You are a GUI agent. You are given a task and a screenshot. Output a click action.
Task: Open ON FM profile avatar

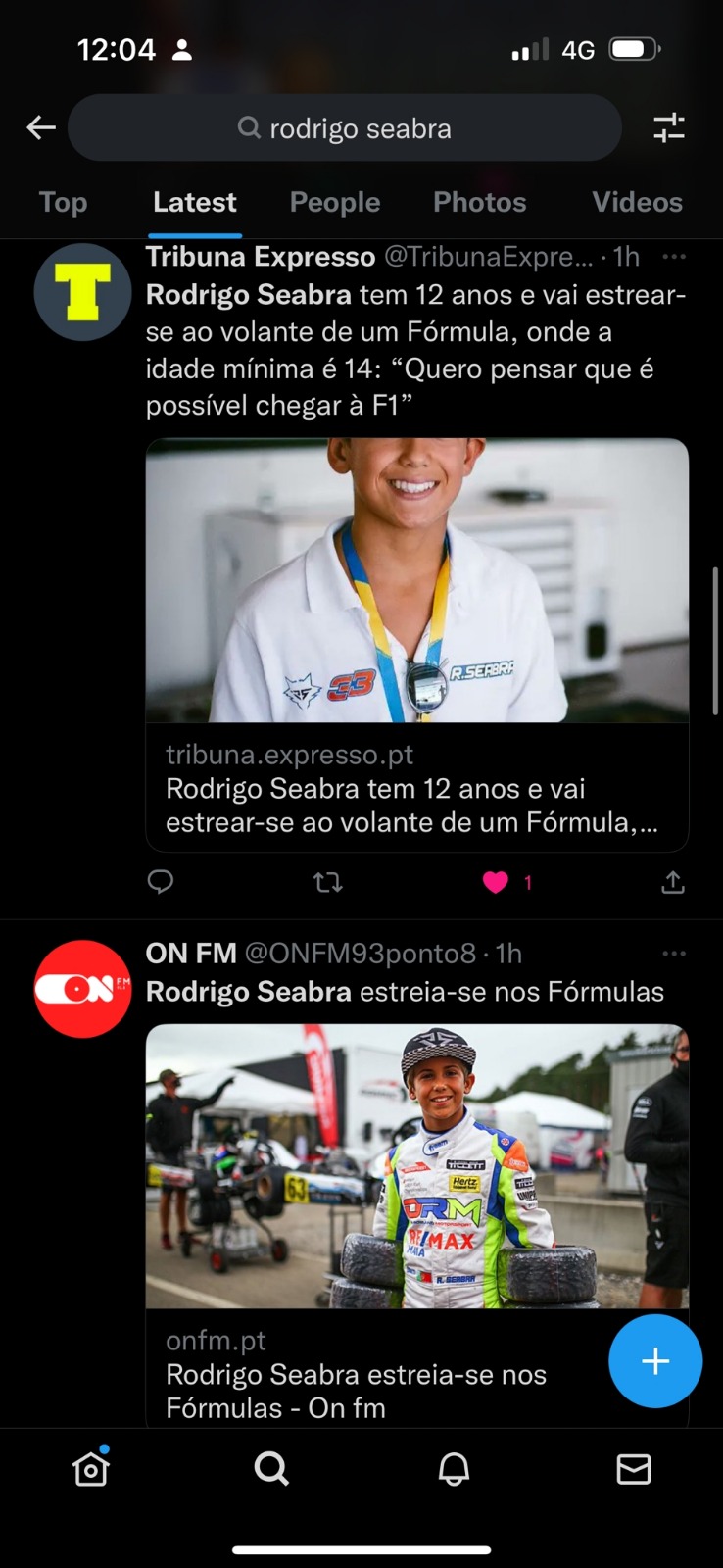tap(82, 989)
